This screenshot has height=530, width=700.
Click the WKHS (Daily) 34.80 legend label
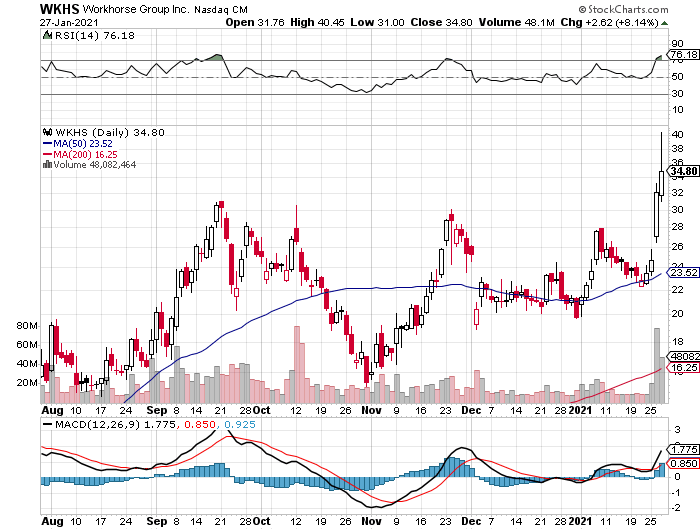(x=110, y=132)
